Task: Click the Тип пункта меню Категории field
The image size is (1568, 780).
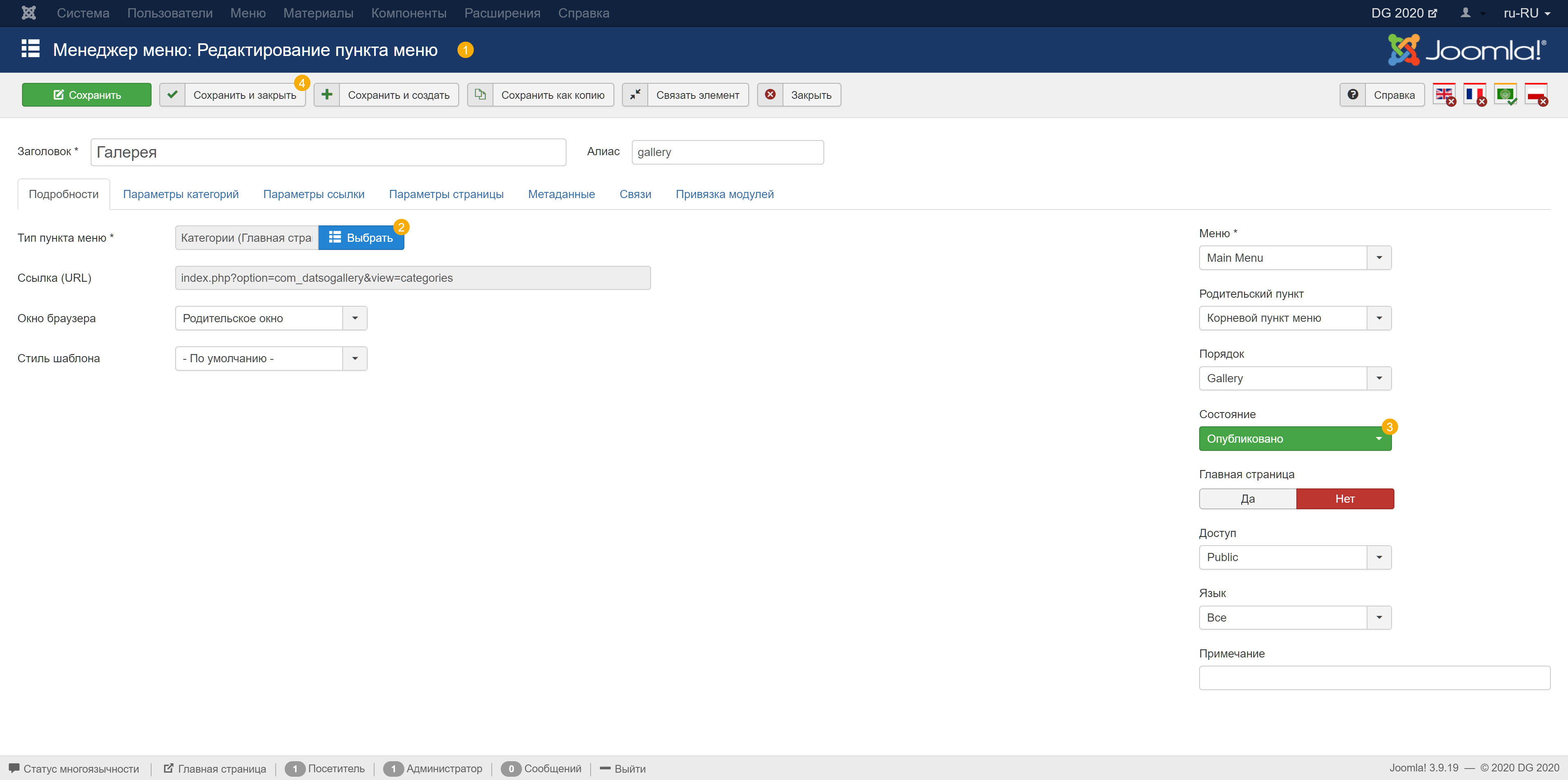Action: (x=247, y=238)
